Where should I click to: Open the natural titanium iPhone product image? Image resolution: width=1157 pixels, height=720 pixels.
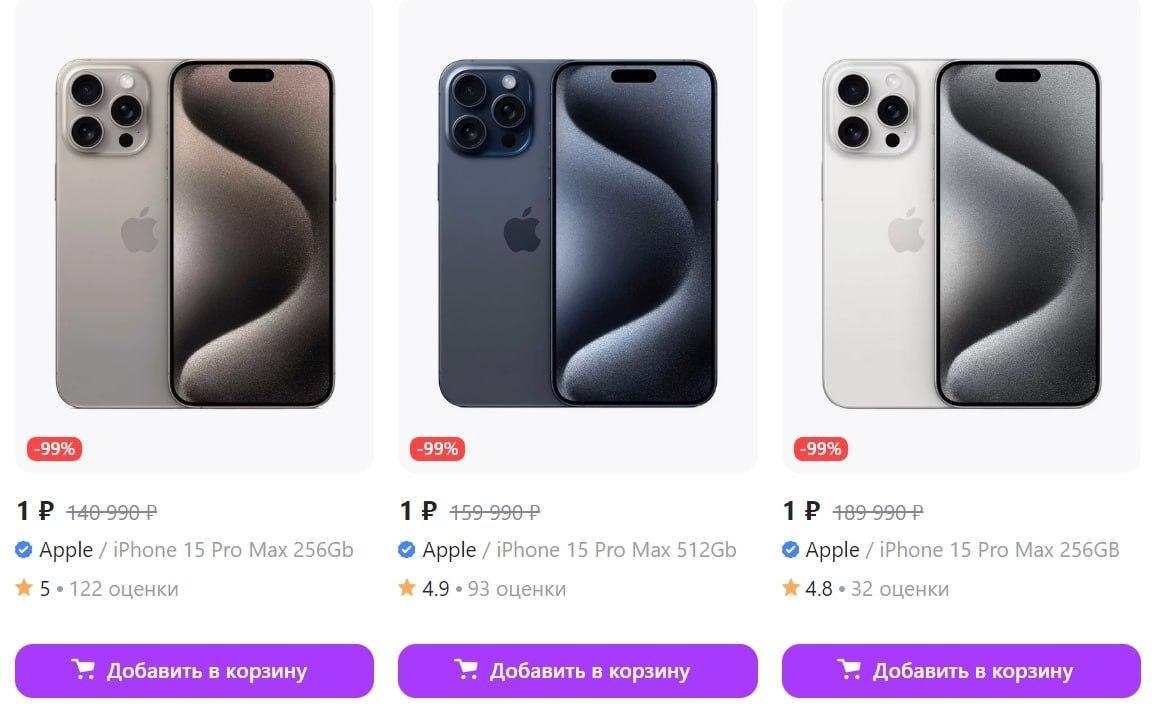tap(195, 233)
